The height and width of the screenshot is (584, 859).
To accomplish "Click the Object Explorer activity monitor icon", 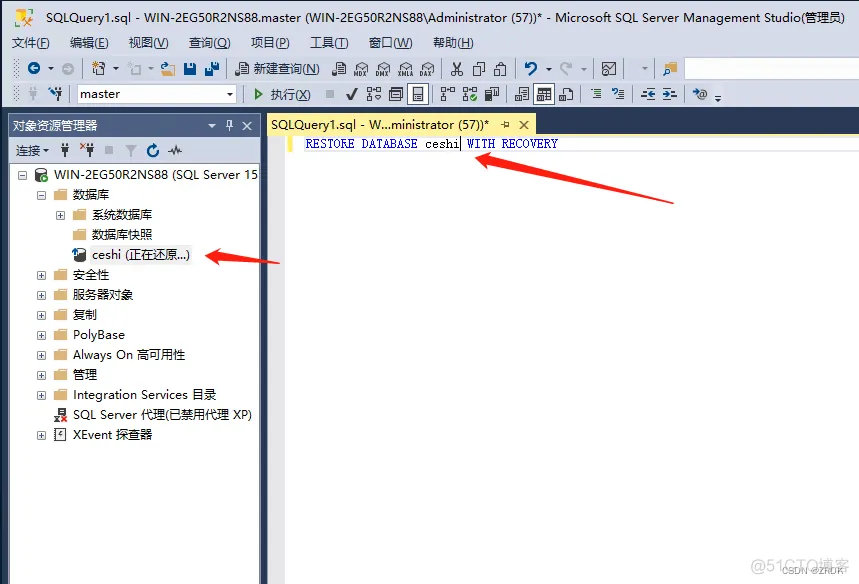I will click(175, 150).
